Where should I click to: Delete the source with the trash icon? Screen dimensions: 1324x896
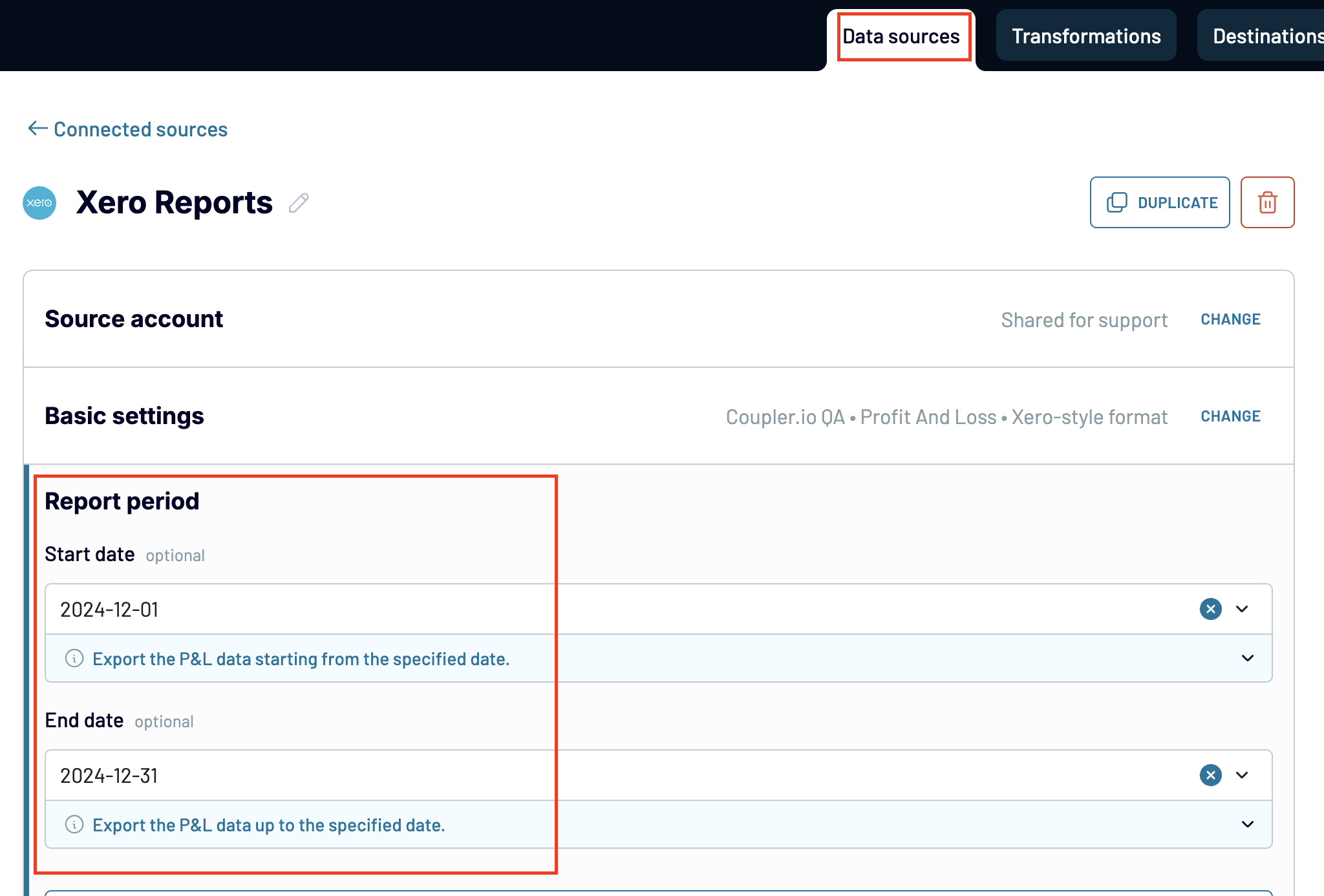tap(1268, 202)
